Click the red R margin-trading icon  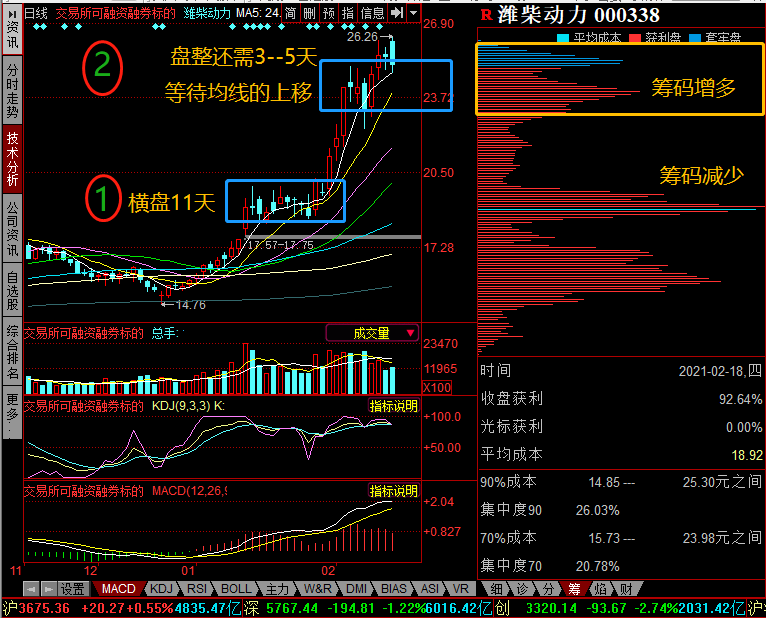(x=486, y=15)
